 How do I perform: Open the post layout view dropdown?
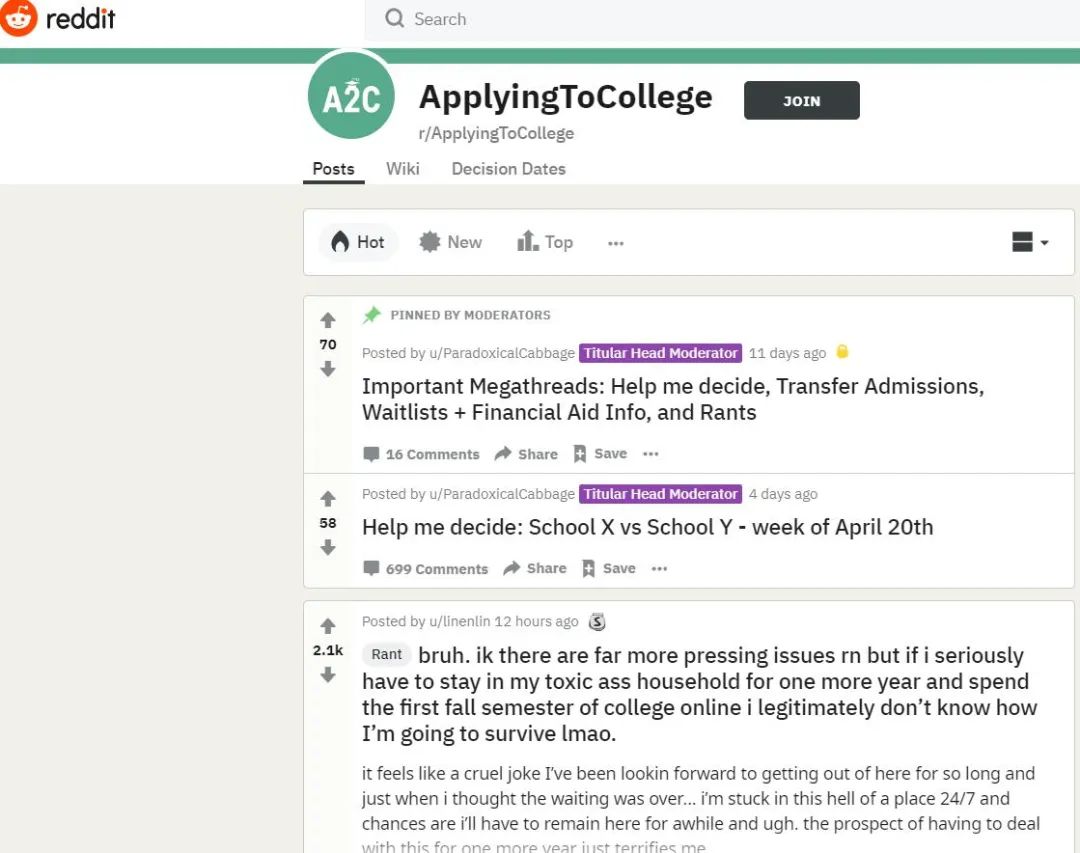tap(1030, 241)
